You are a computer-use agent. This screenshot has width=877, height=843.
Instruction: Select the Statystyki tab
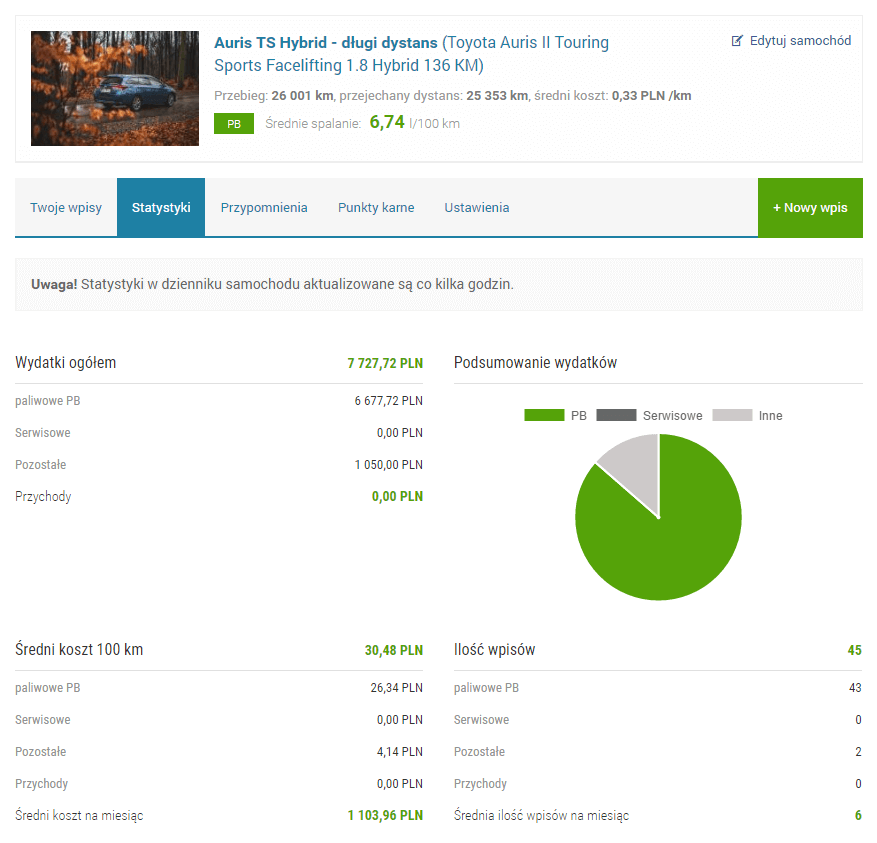tap(161, 208)
